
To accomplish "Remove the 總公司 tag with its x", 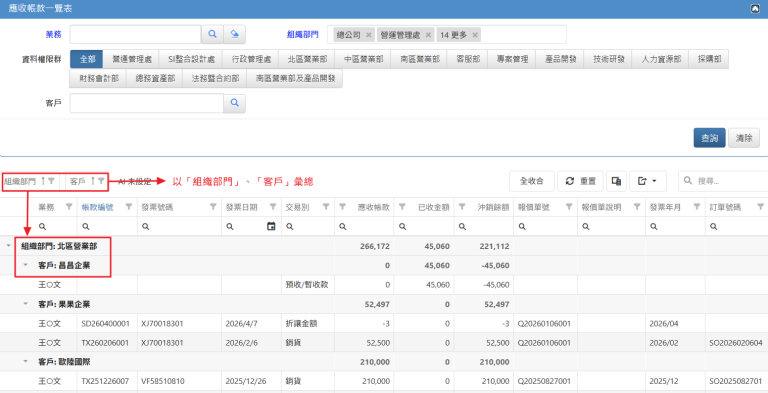I will point(368,35).
